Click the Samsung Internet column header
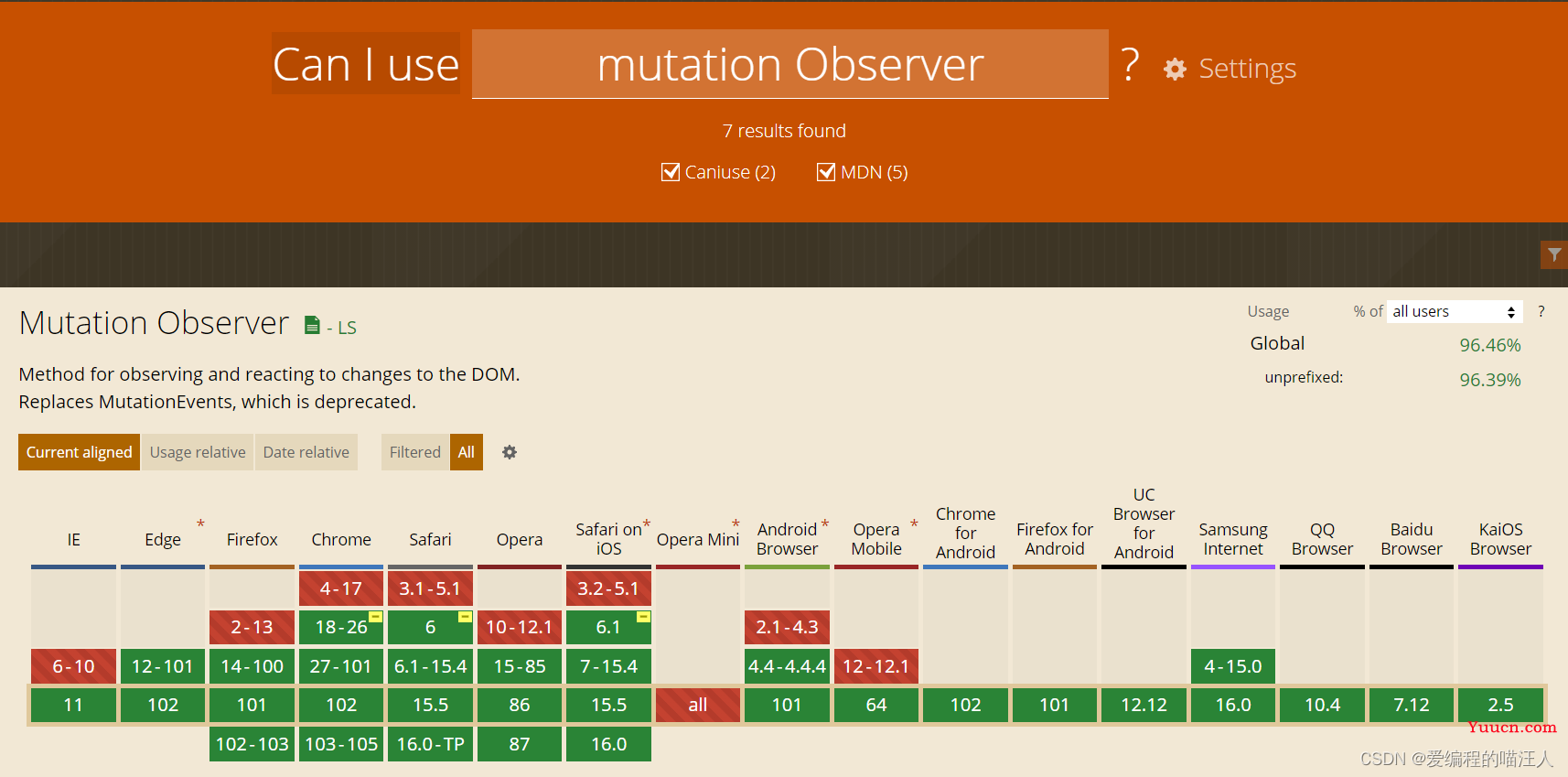The height and width of the screenshot is (777, 1568). pos(1233,539)
